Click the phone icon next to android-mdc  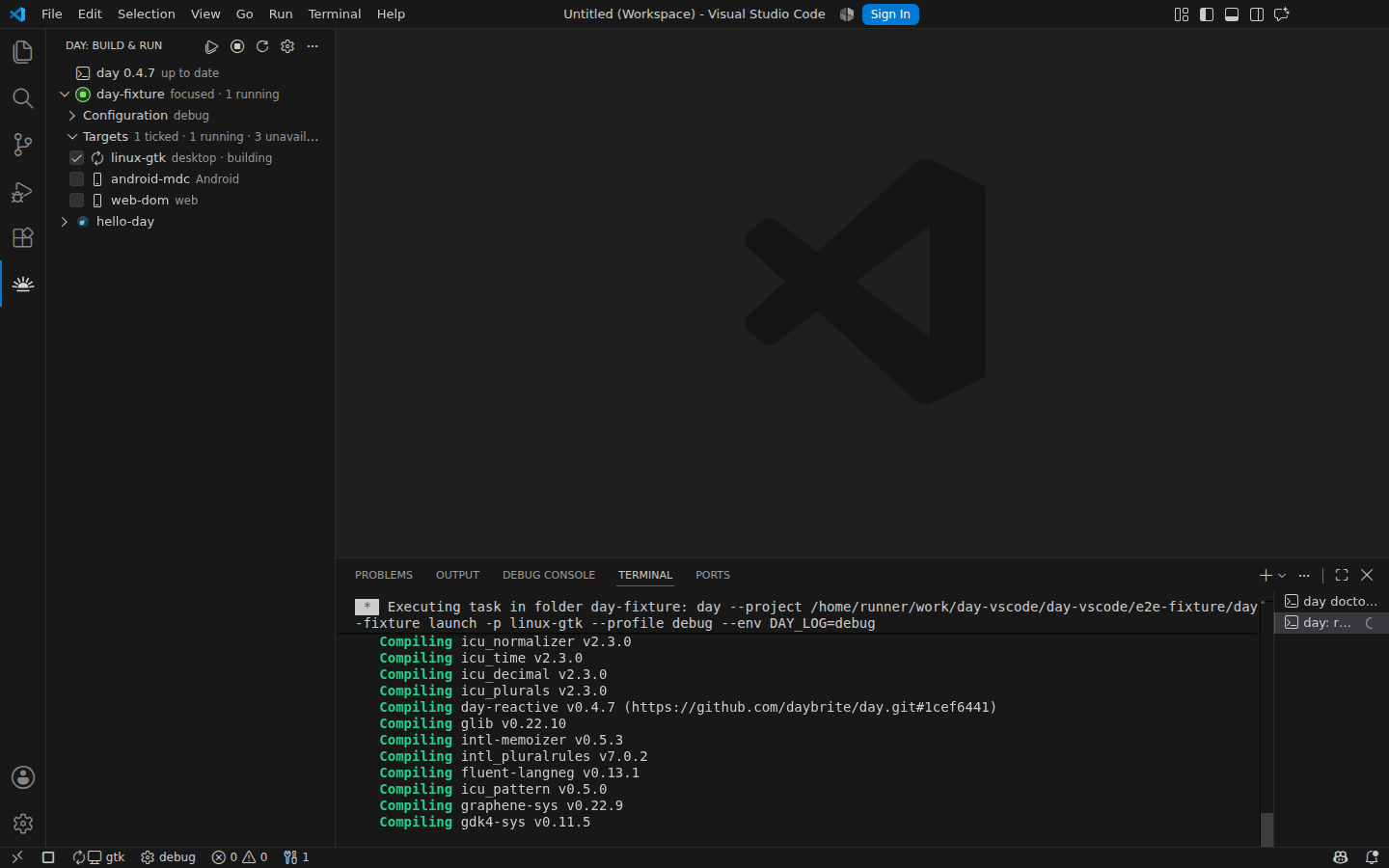point(97,179)
